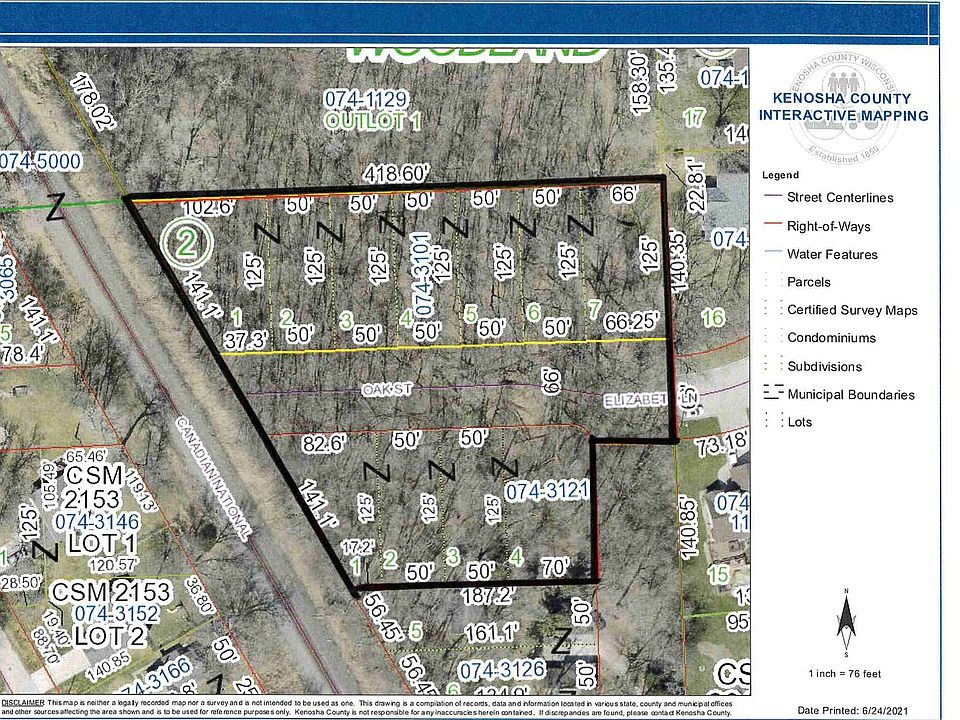Click the 120.57' dimension label
The height and width of the screenshot is (720, 960).
(113, 564)
